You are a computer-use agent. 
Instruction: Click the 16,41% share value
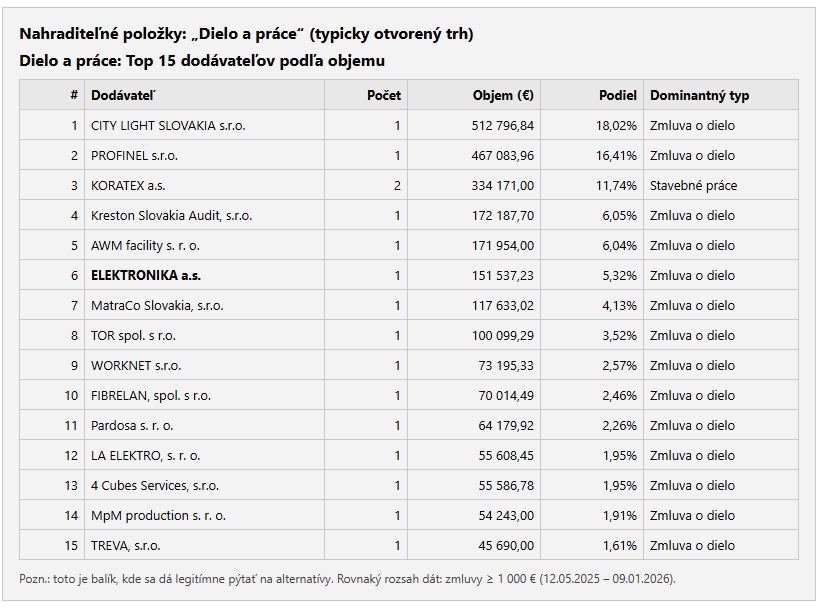click(617, 156)
